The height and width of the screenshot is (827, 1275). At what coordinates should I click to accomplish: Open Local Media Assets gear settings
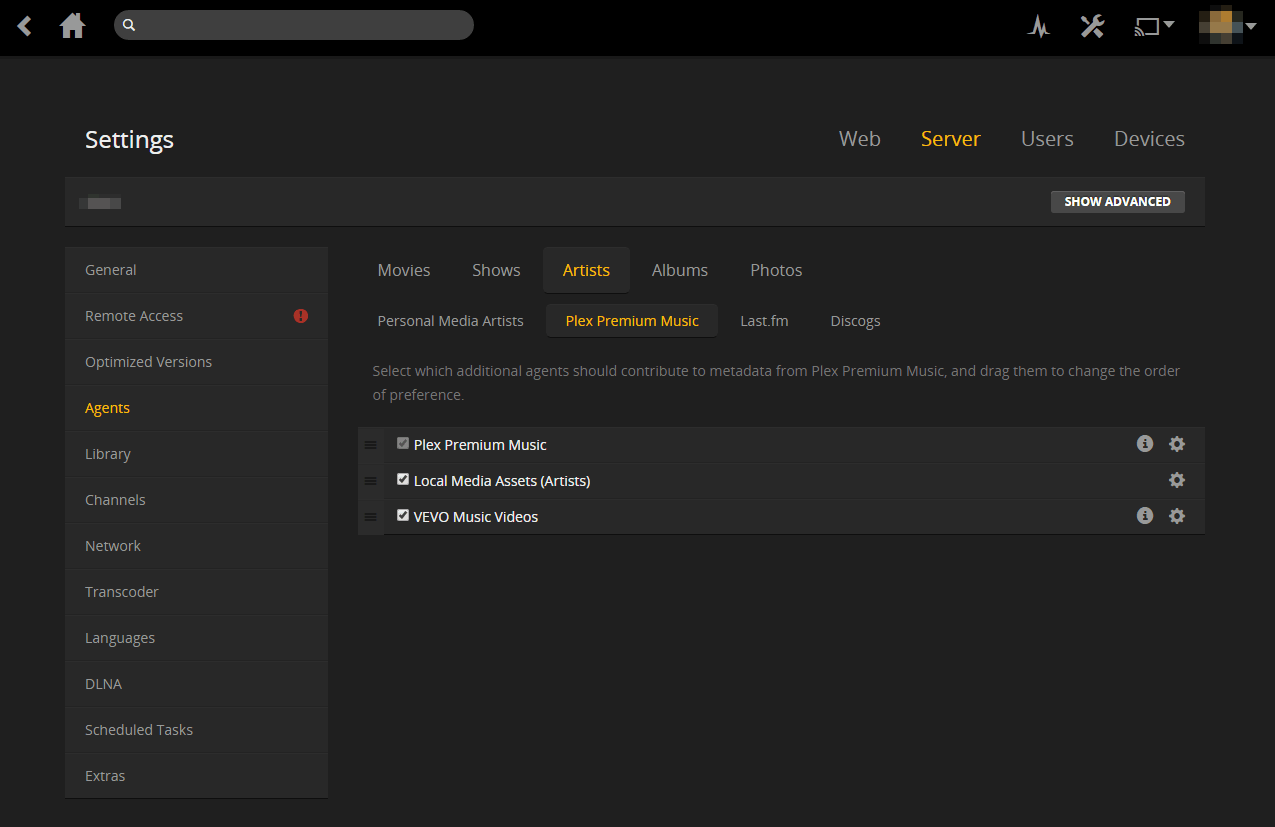point(1177,480)
